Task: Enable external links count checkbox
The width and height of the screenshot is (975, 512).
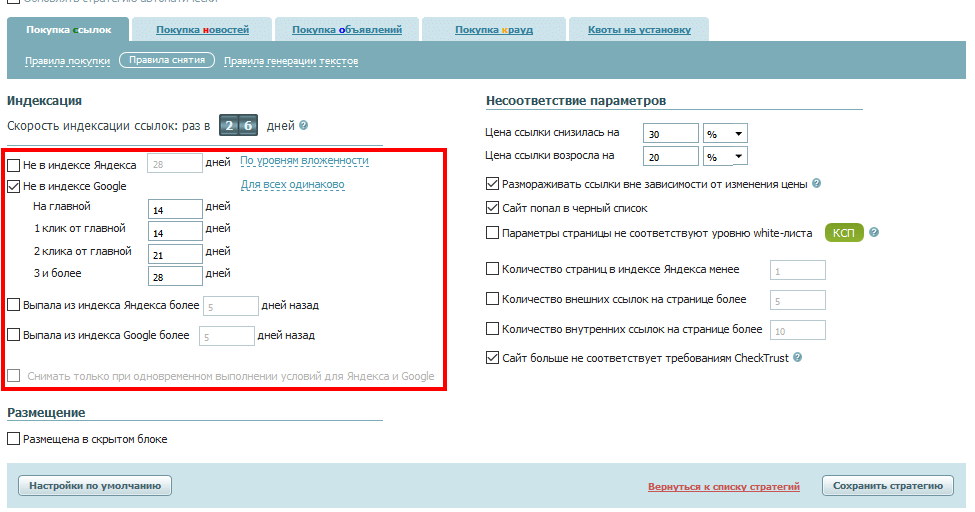Action: coord(492,299)
